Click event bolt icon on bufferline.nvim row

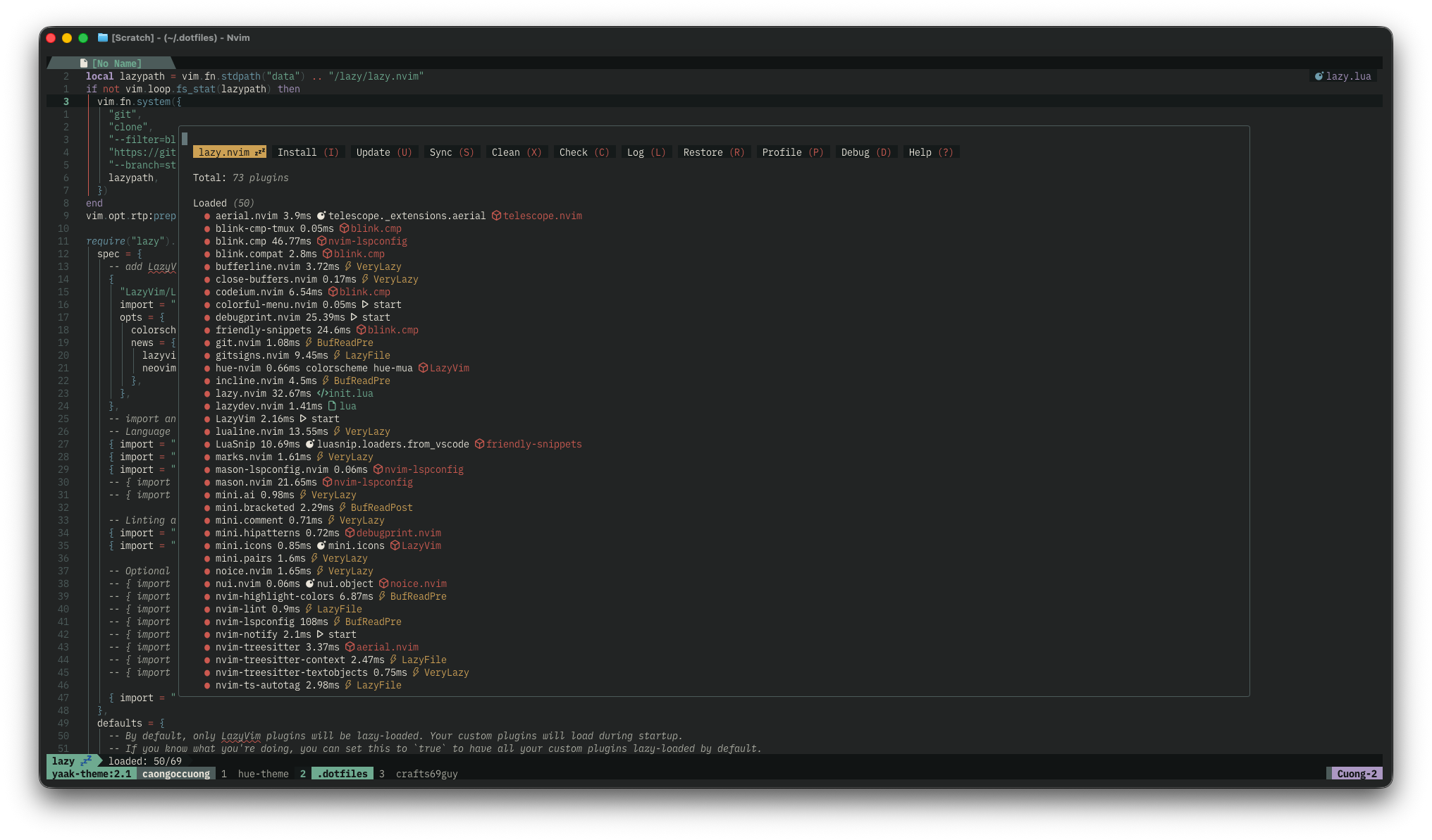pos(348,266)
